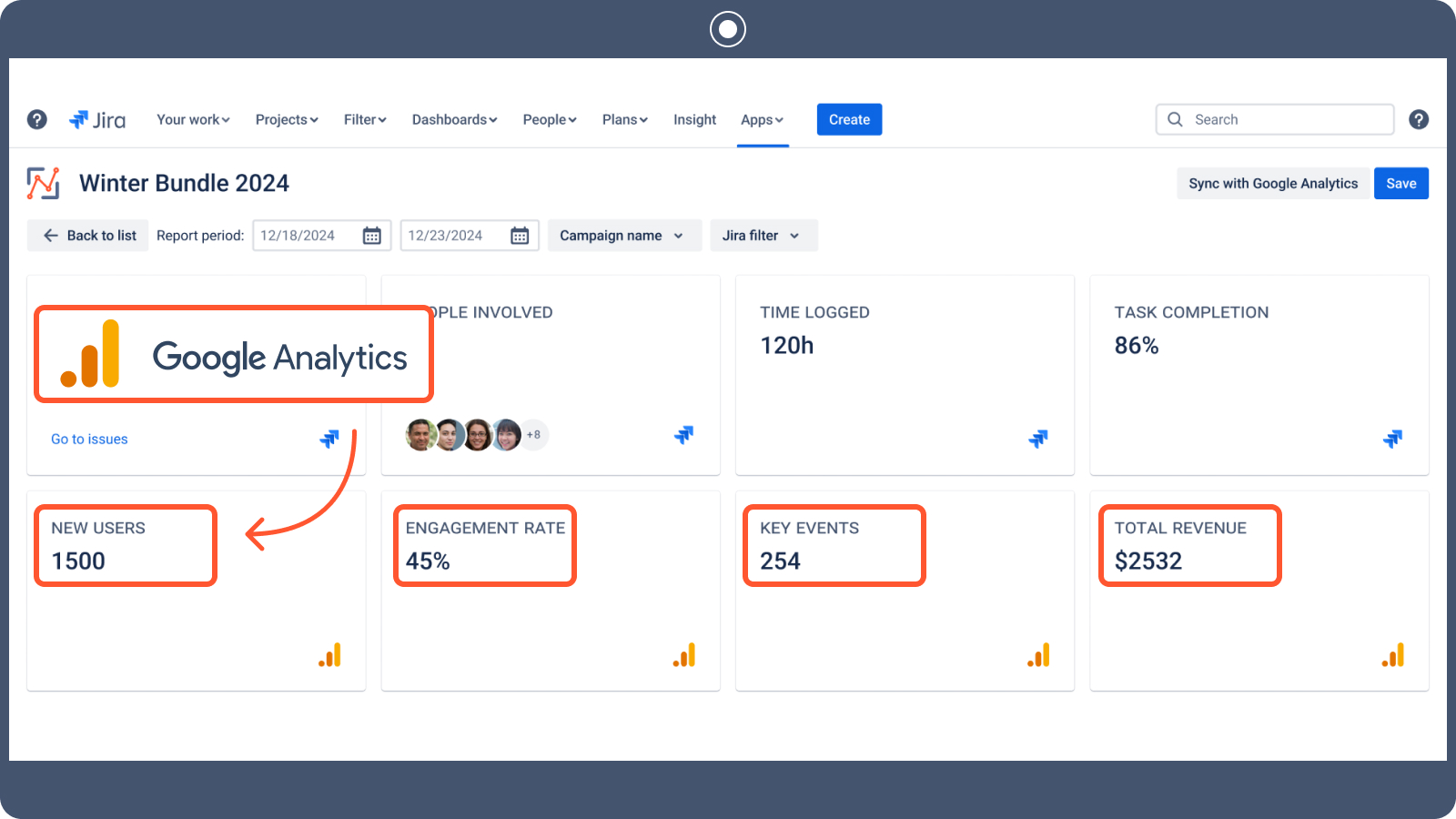Click the 120h time logged value
This screenshot has height=819, width=1456.
[x=787, y=346]
